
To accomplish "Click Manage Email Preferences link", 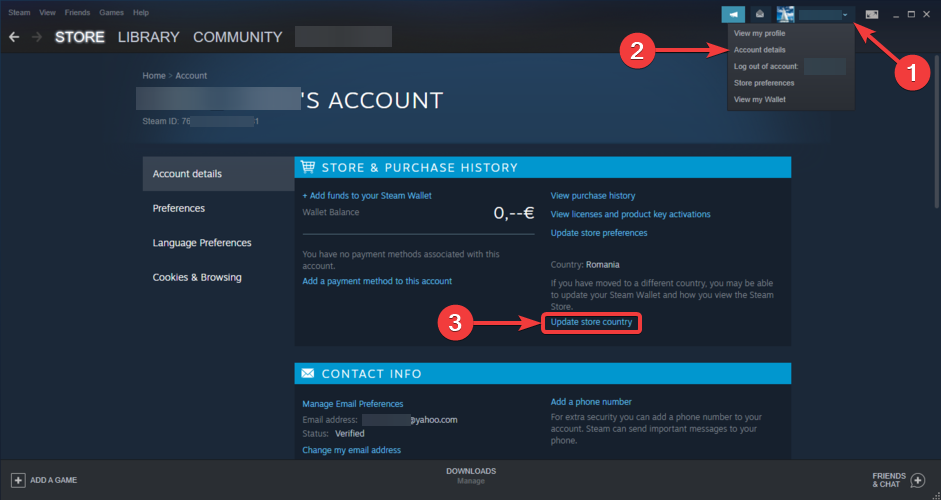I will pos(353,404).
